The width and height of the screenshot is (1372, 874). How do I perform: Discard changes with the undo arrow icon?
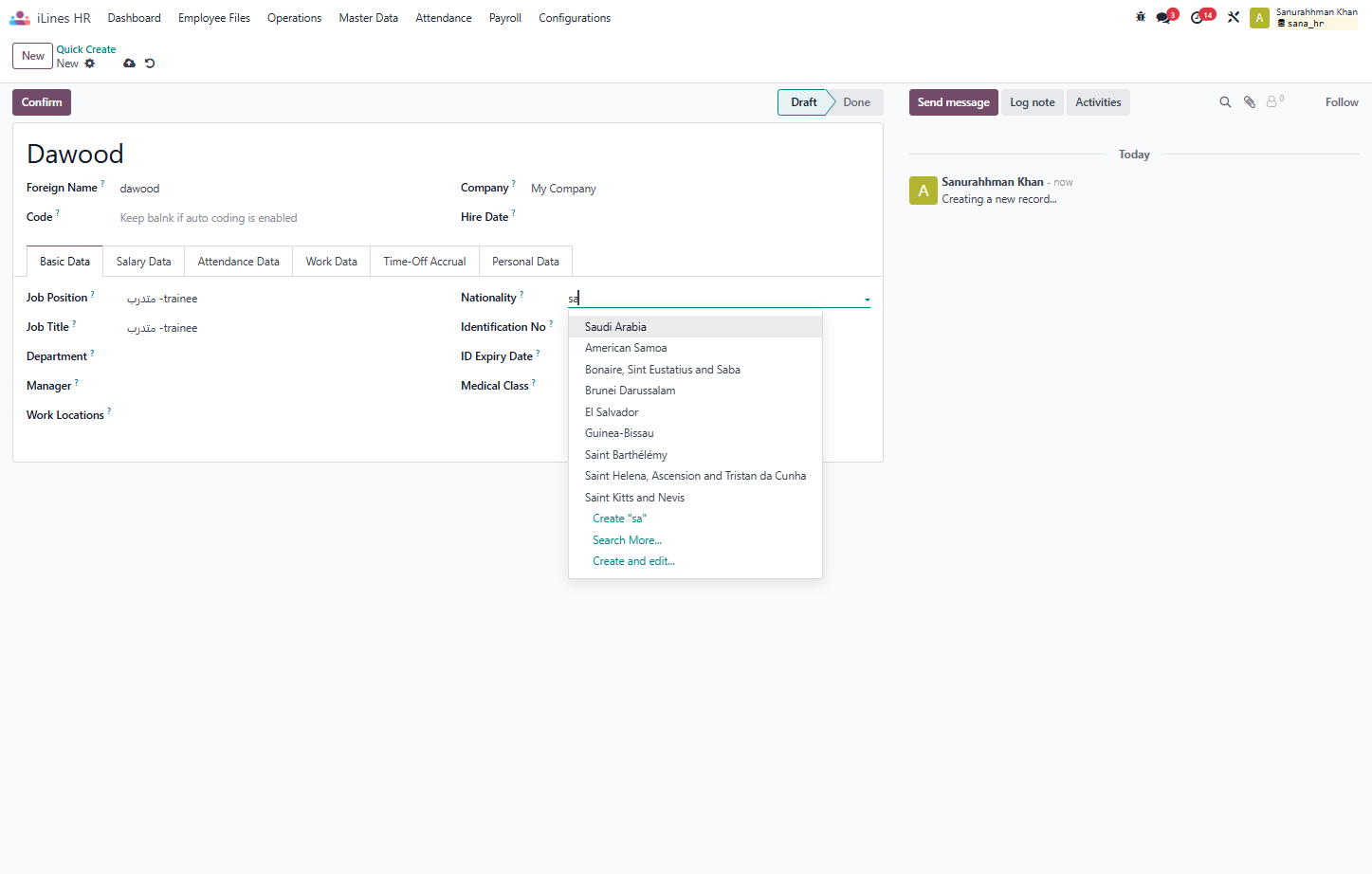tap(150, 64)
